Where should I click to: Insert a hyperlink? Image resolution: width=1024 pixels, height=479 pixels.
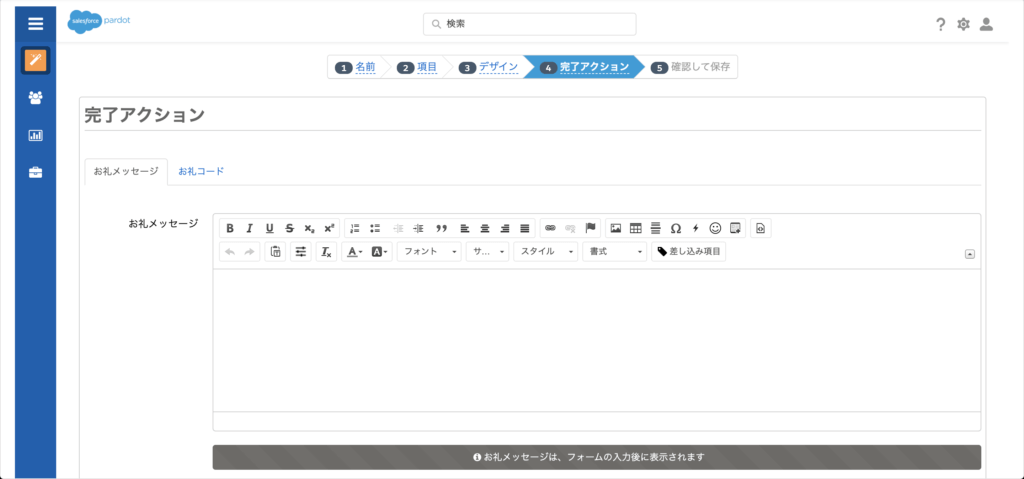(x=551, y=228)
